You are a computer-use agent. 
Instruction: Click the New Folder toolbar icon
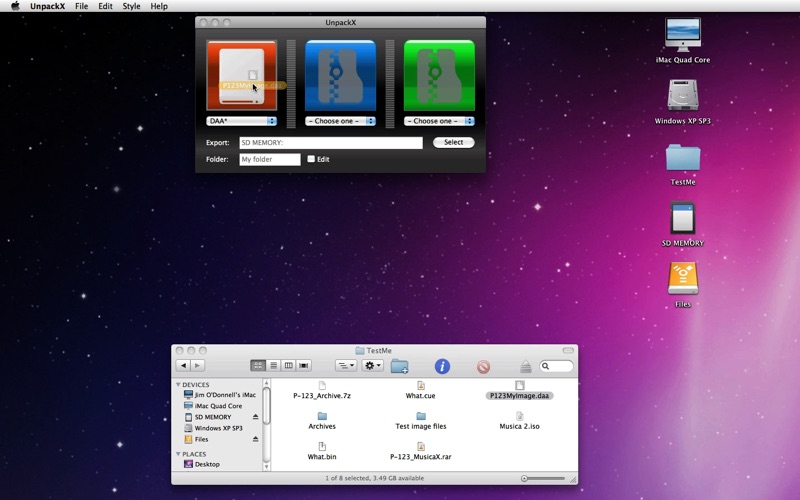point(399,366)
